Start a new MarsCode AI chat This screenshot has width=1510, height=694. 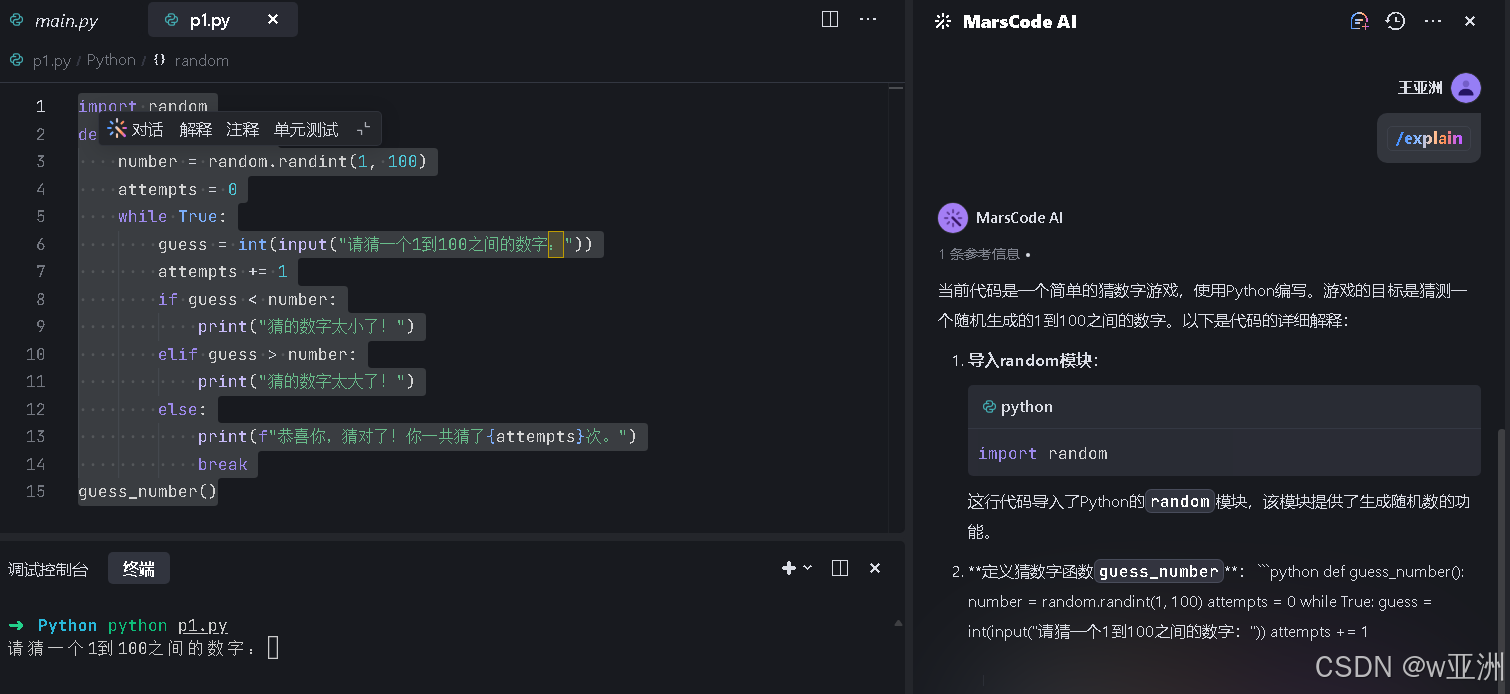(1359, 21)
